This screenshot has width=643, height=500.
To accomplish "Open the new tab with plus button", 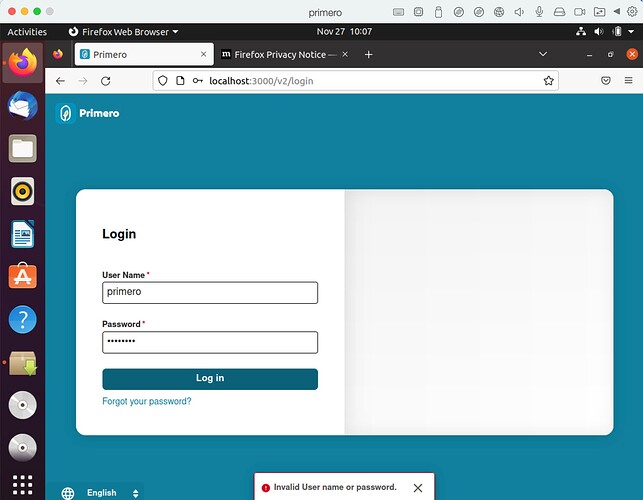I will click(x=368, y=55).
